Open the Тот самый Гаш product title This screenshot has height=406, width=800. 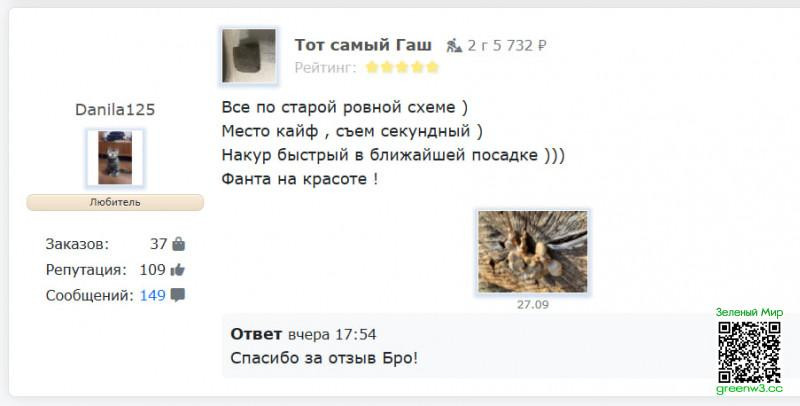(x=363, y=45)
